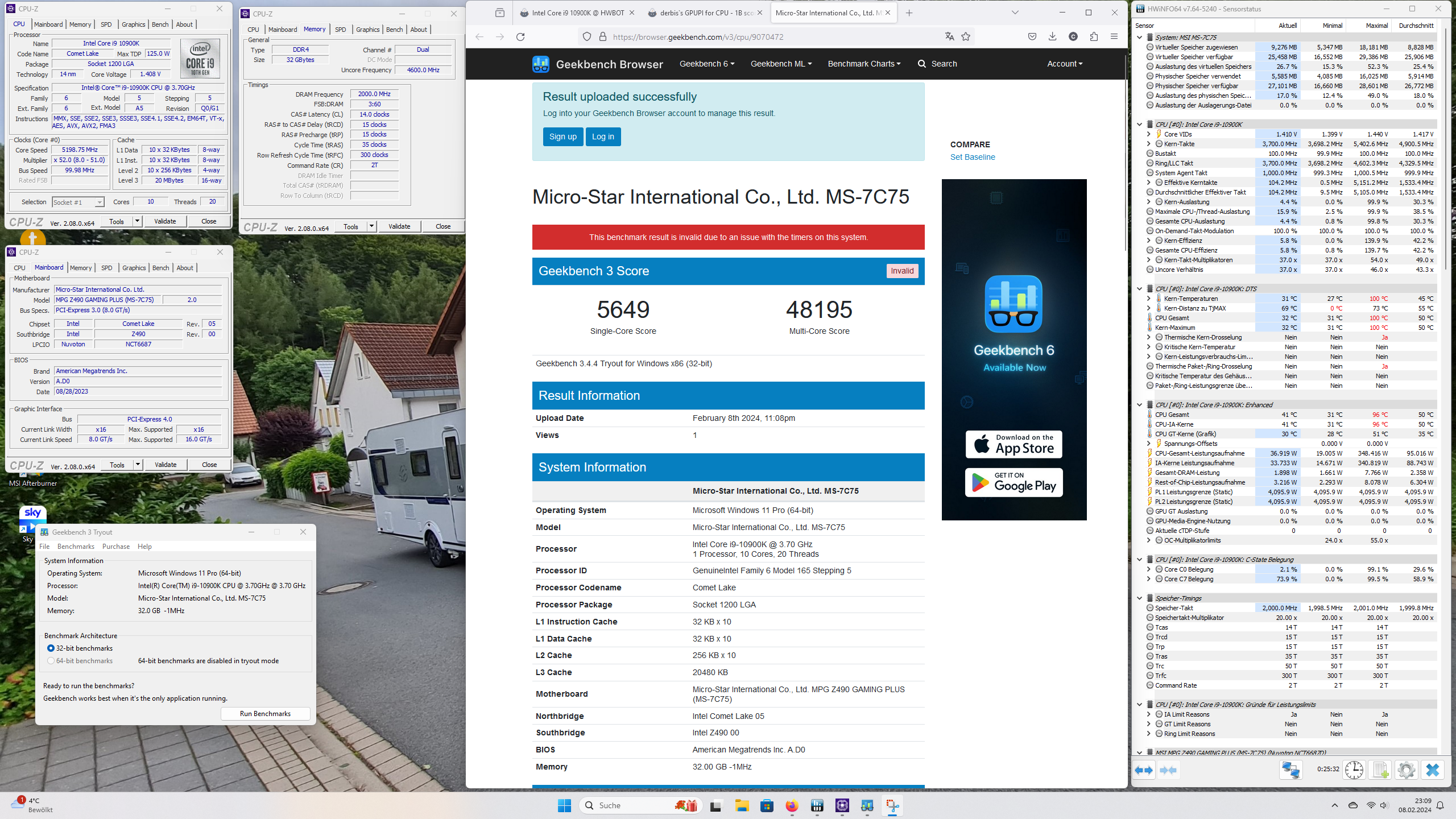Save page to Pocket icon

tap(1032, 37)
